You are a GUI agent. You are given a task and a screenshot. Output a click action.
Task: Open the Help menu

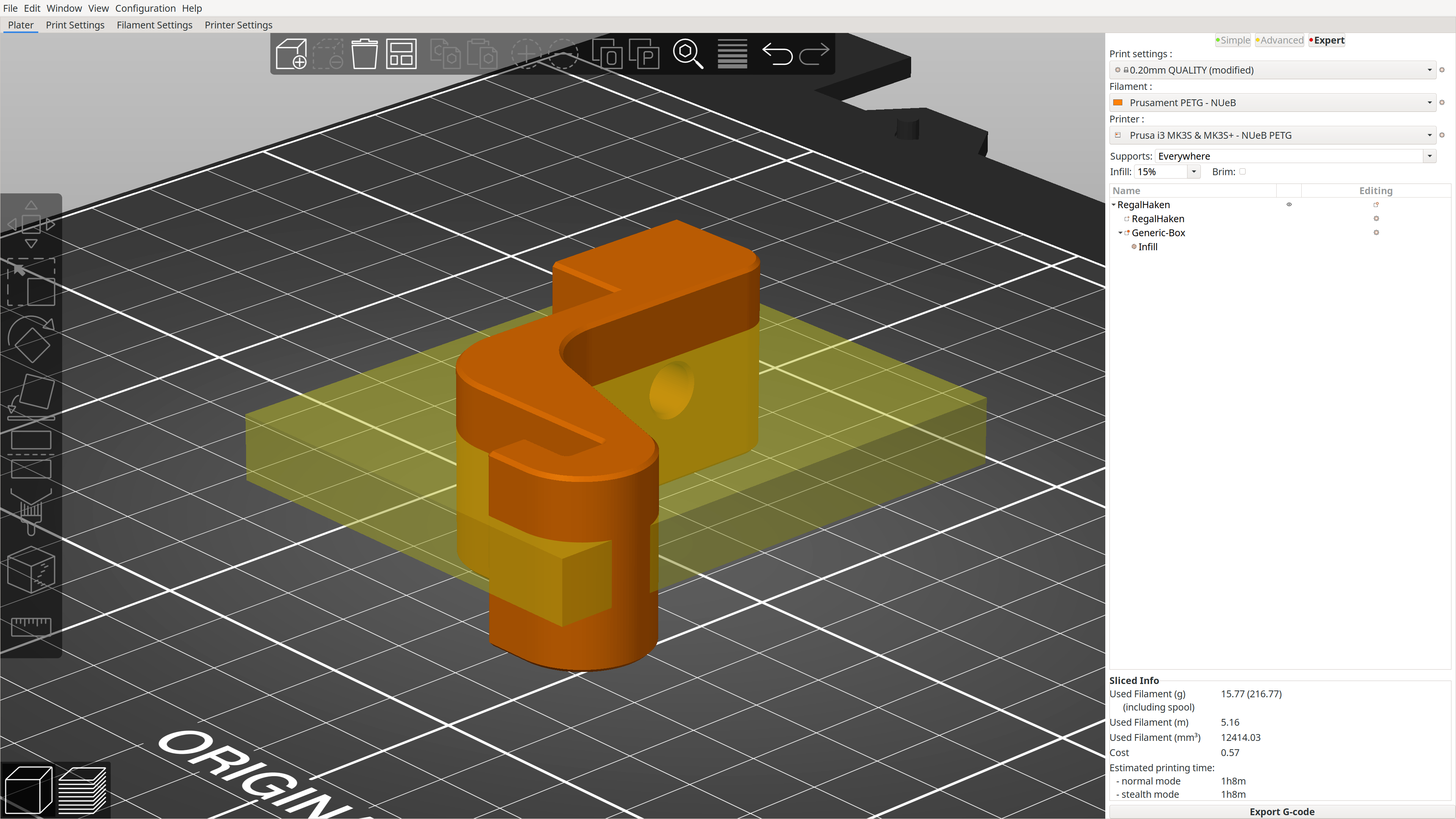(191, 8)
